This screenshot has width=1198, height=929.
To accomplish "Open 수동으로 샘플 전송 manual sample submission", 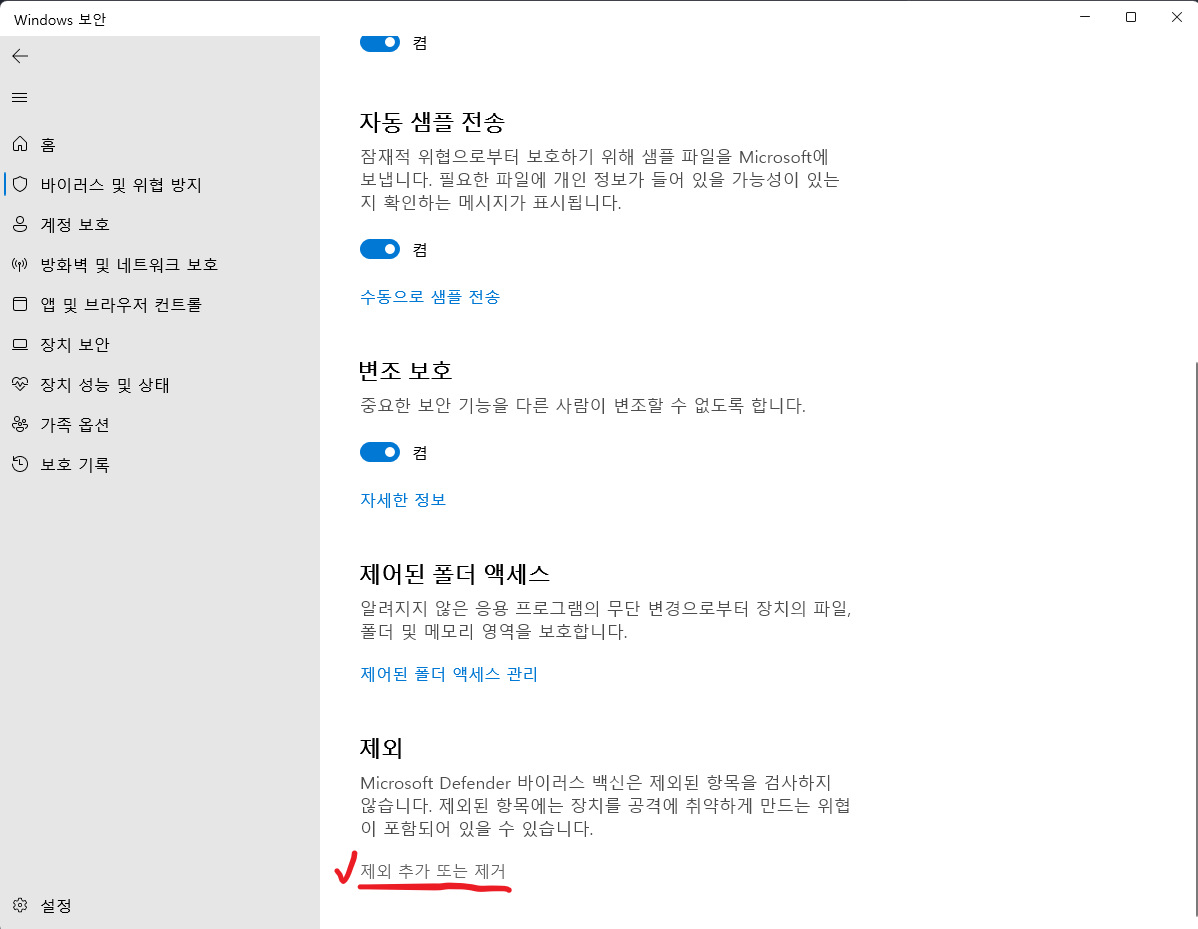I will 430,296.
